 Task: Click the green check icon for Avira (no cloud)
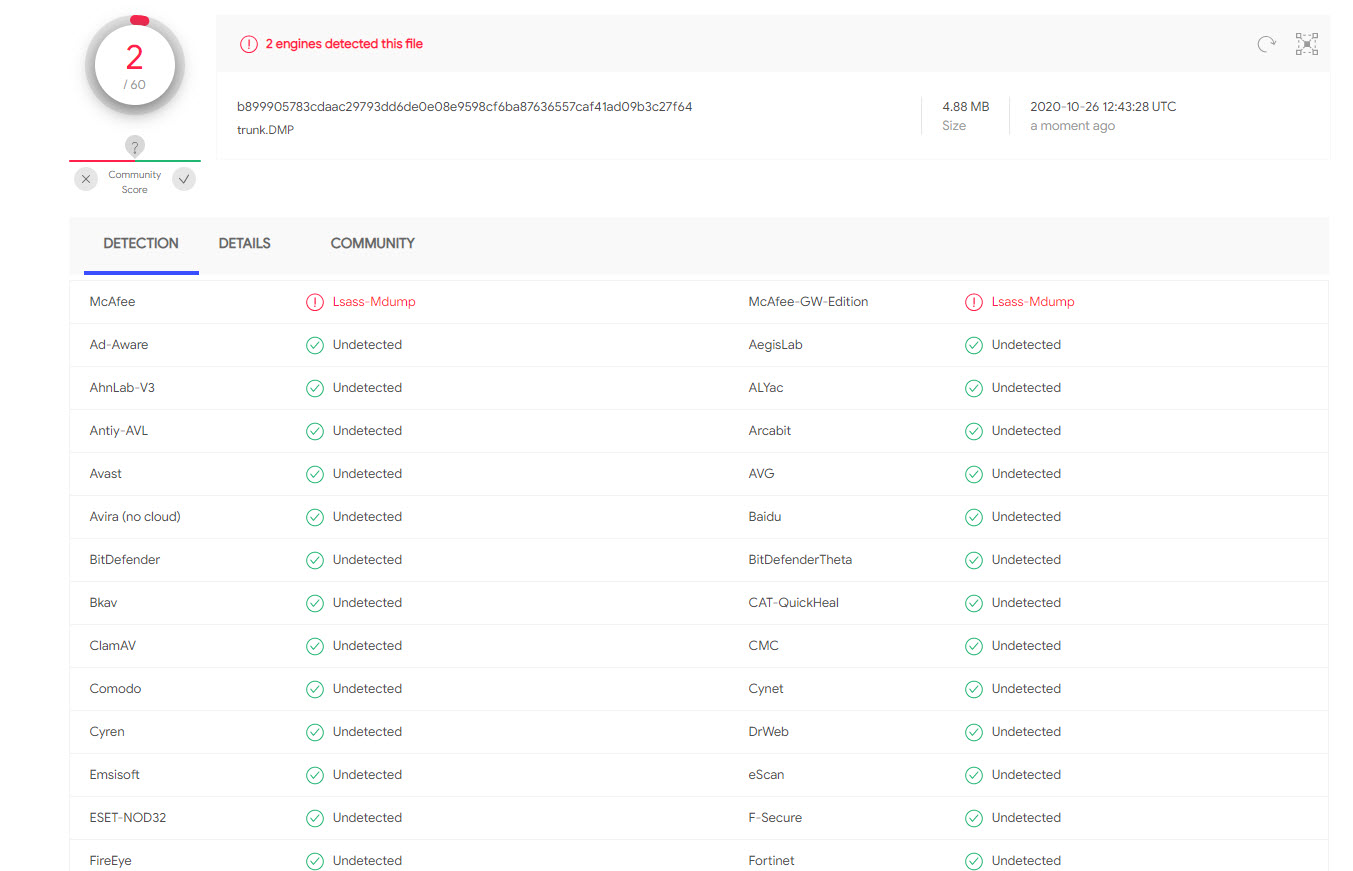(x=315, y=517)
